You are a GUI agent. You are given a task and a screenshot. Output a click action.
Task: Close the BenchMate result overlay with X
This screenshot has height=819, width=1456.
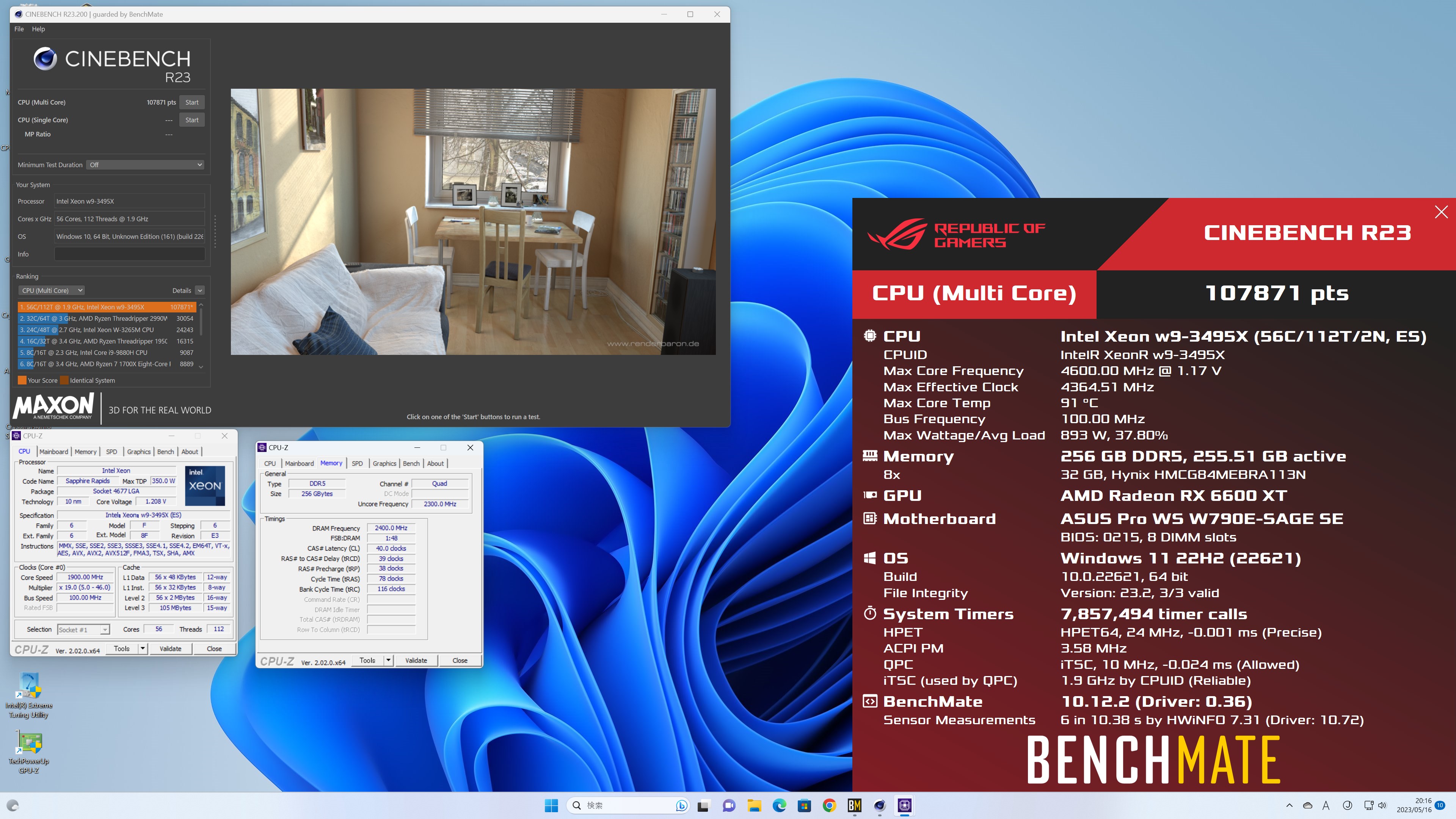pyautogui.click(x=1441, y=212)
